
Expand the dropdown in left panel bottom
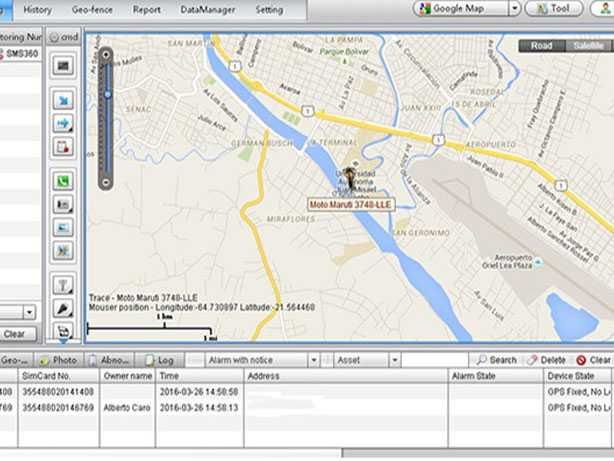[x=29, y=312]
